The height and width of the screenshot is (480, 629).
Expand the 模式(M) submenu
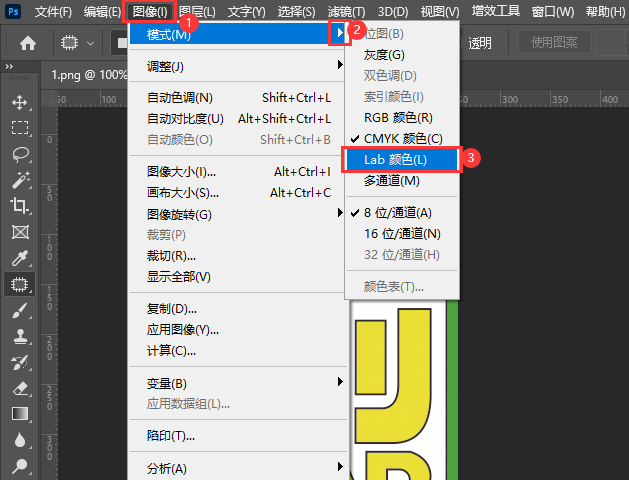237,34
